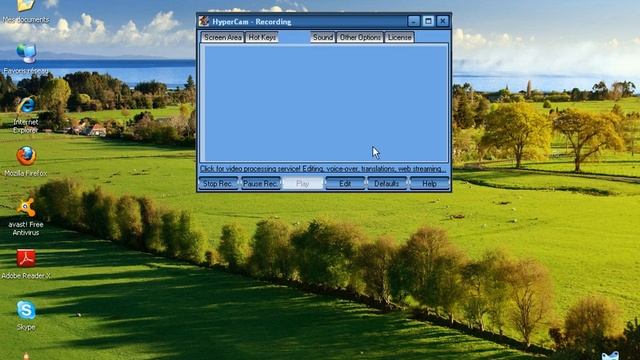Open the Edit button in HyperCam
Image resolution: width=640 pixels, height=360 pixels.
click(345, 184)
